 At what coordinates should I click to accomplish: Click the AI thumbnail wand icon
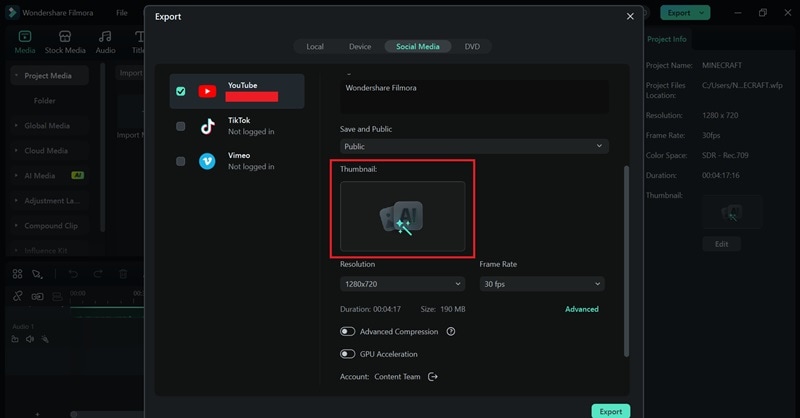402,217
